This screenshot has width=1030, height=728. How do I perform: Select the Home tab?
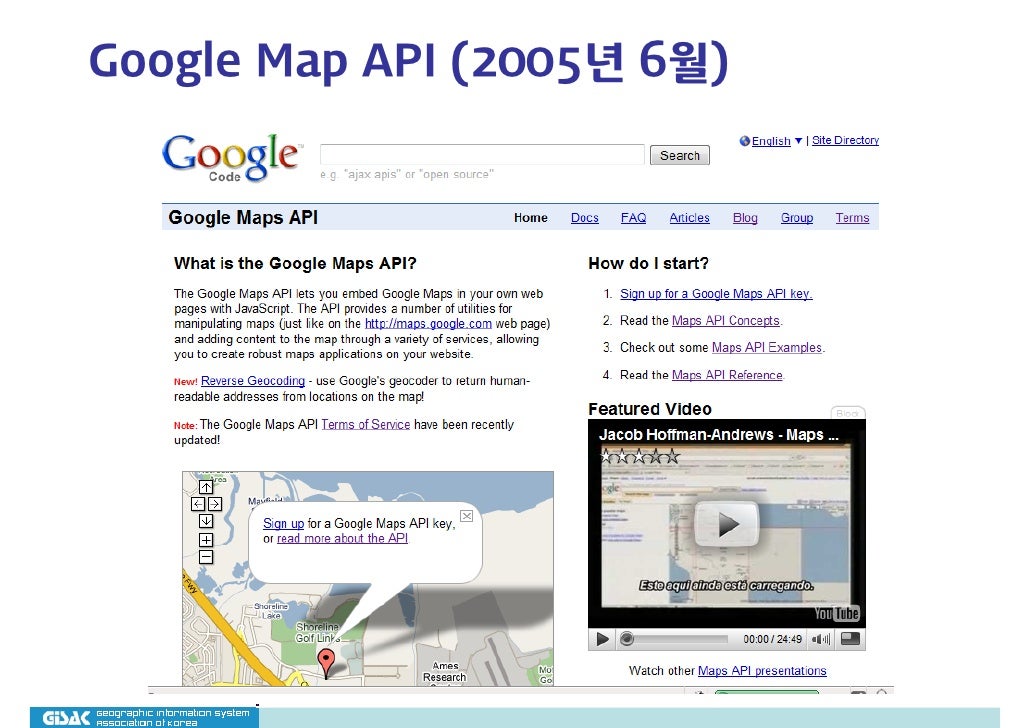(531, 217)
